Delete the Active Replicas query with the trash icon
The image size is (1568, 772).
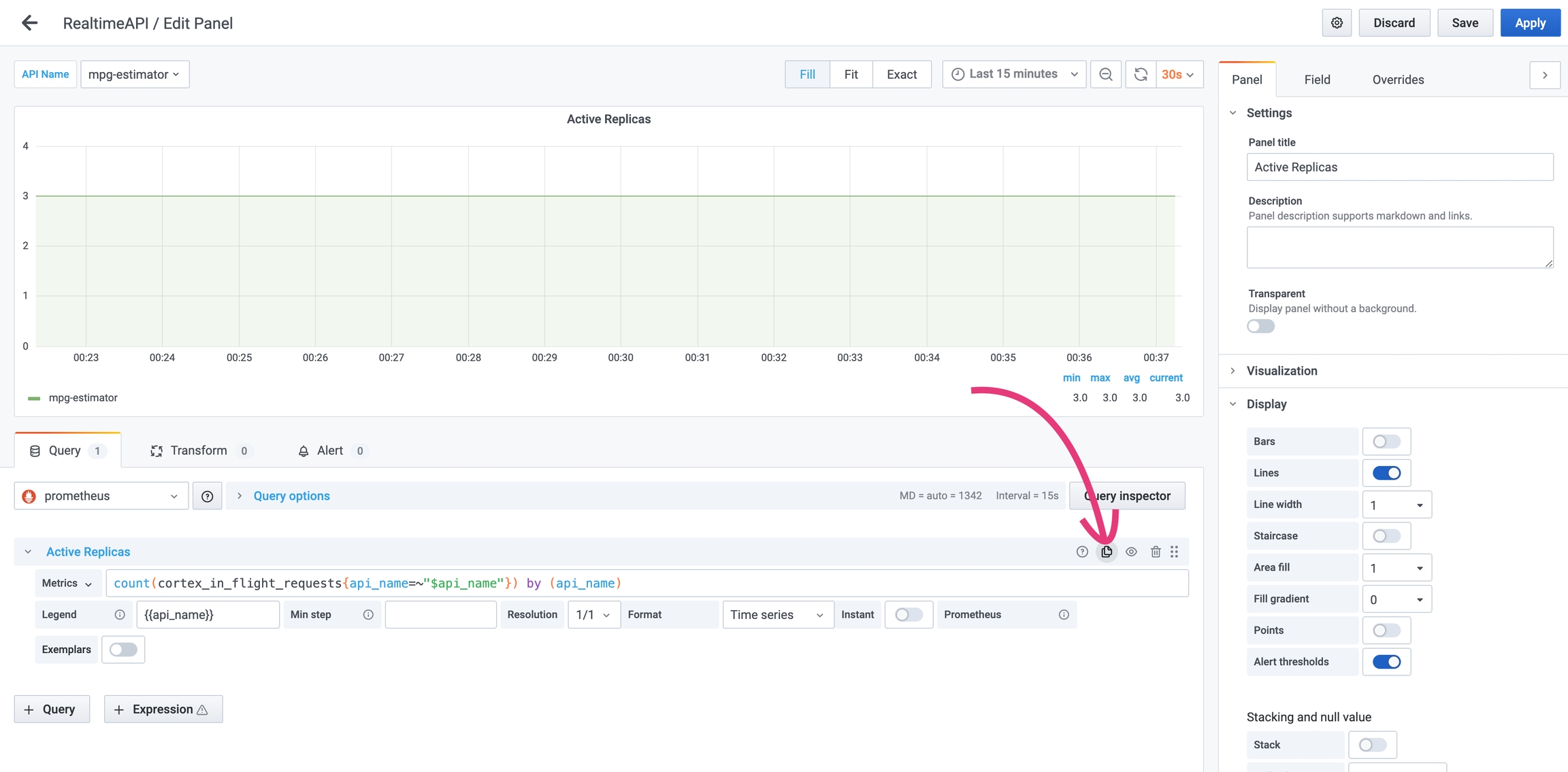[x=1156, y=552]
